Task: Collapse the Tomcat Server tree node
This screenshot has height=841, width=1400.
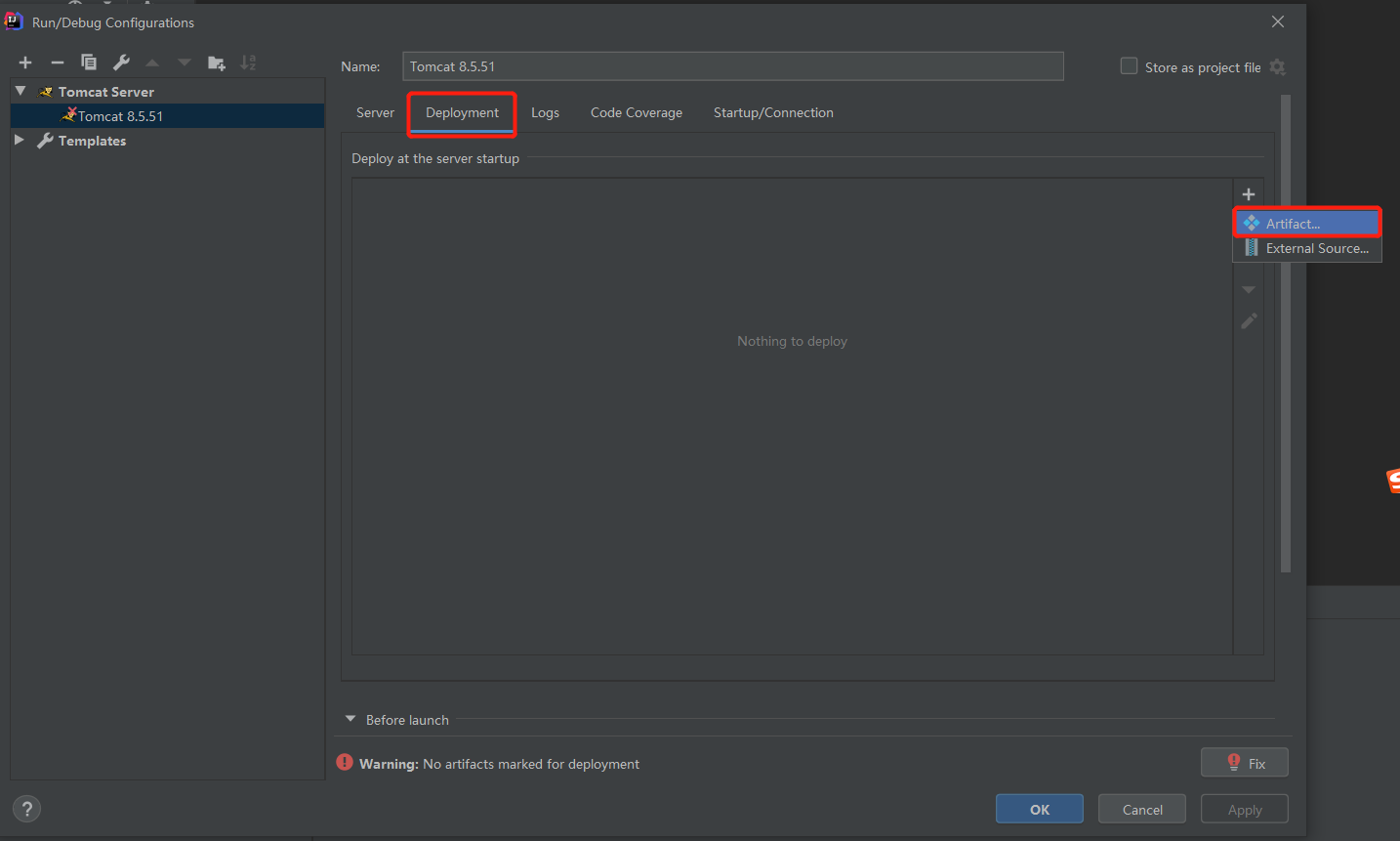Action: (21, 91)
